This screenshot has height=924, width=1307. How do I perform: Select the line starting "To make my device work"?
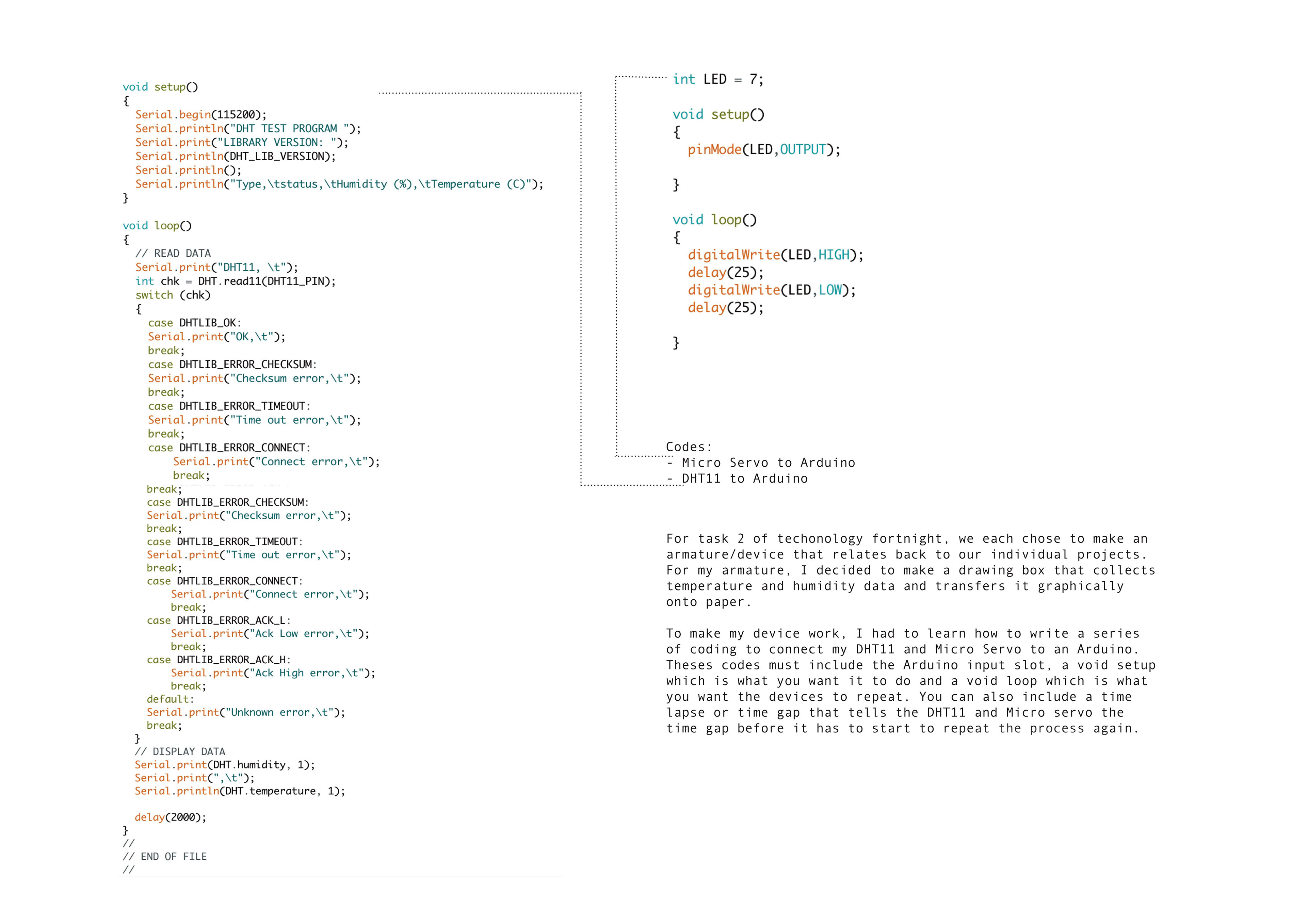pos(903,634)
